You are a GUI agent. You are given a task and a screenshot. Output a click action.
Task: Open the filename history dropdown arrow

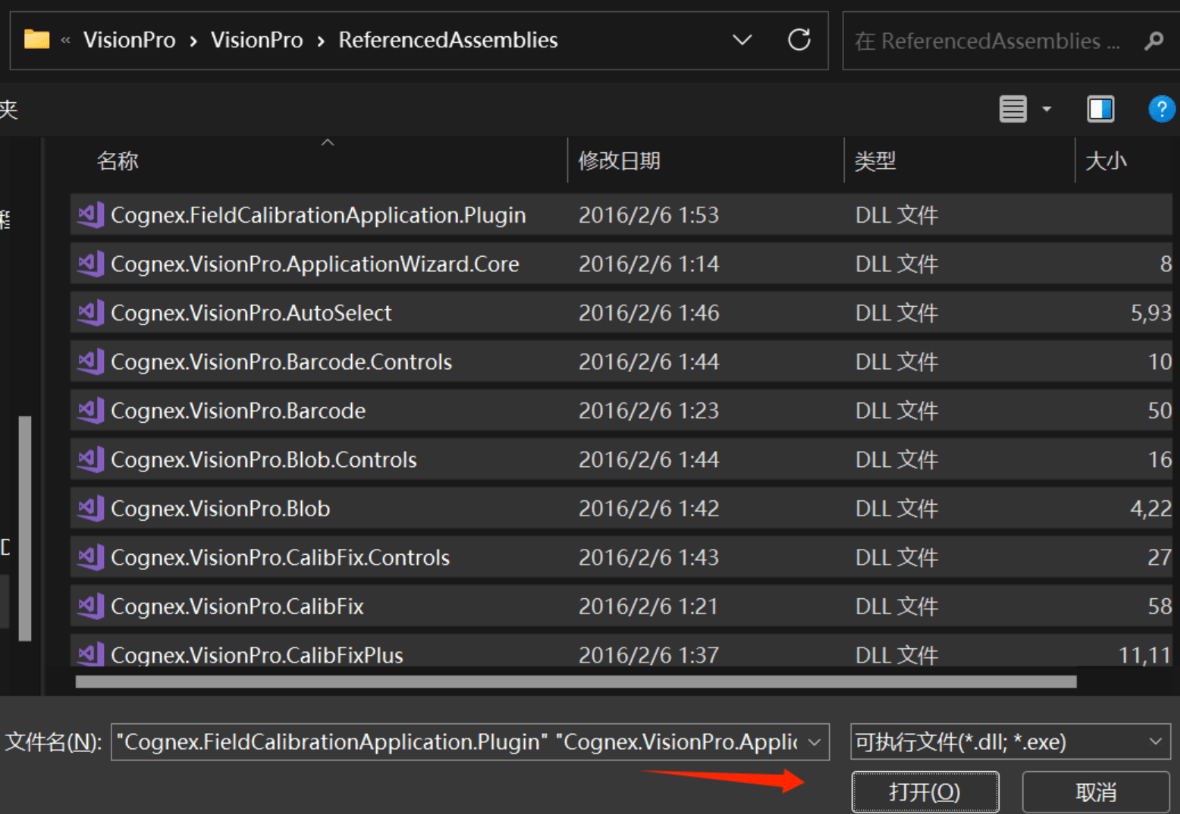[x=814, y=743]
